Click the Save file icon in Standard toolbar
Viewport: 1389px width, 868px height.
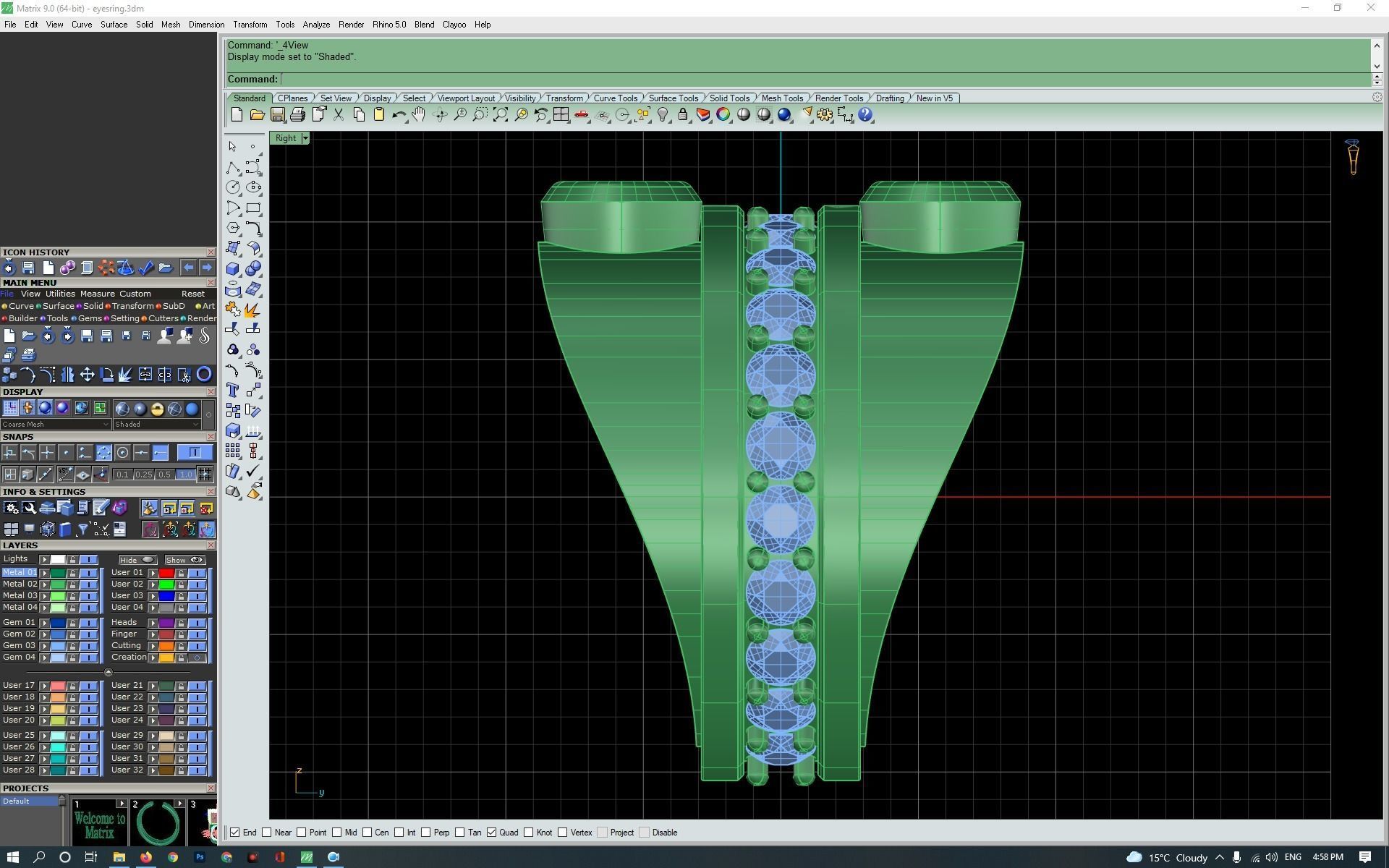pos(277,115)
